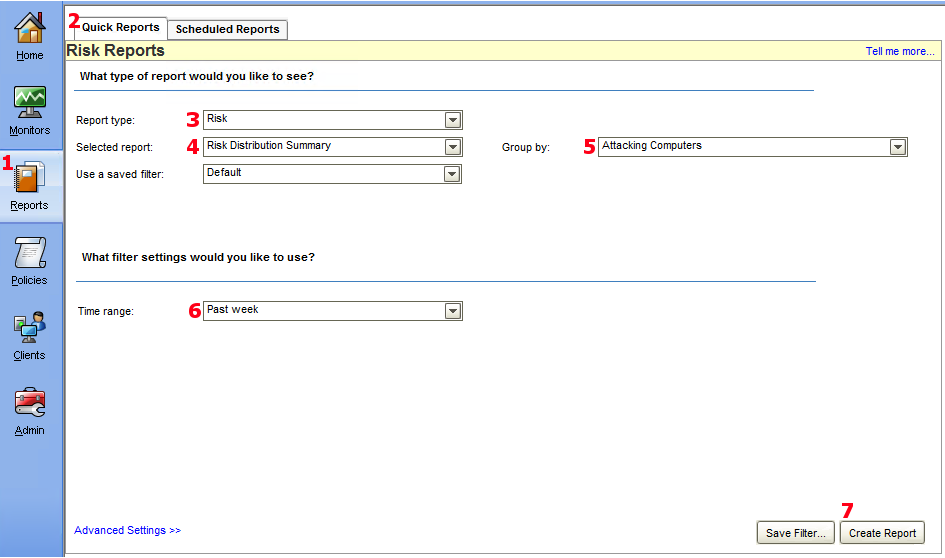Open the Policies scroll icon
The width and height of the screenshot is (945, 558).
click(x=30, y=253)
